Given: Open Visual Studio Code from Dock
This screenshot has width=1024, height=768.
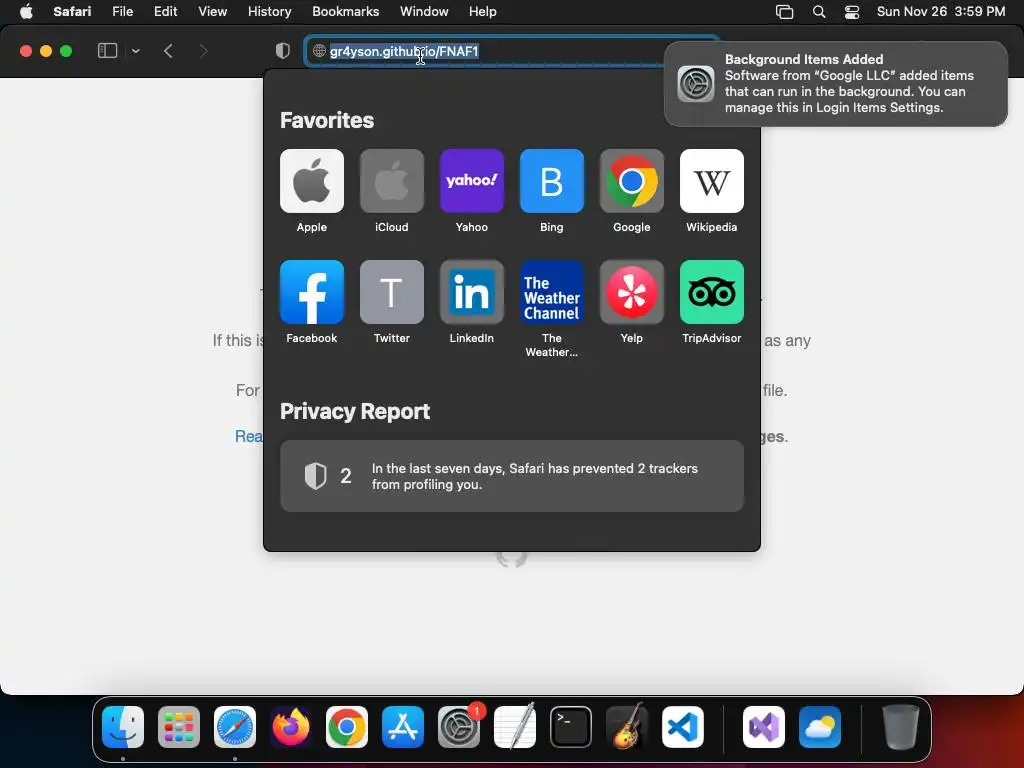Looking at the screenshot, I should [682, 727].
